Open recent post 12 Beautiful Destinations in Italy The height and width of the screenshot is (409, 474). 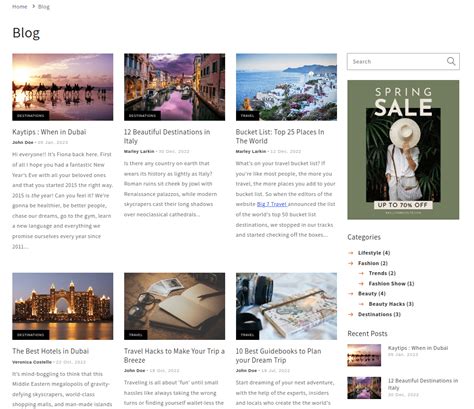click(423, 384)
